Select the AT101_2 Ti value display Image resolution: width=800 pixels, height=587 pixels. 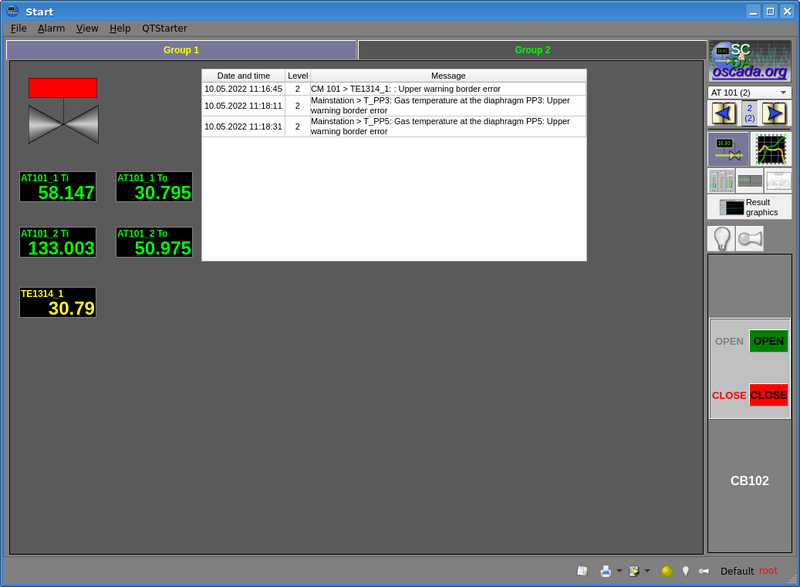[58, 242]
